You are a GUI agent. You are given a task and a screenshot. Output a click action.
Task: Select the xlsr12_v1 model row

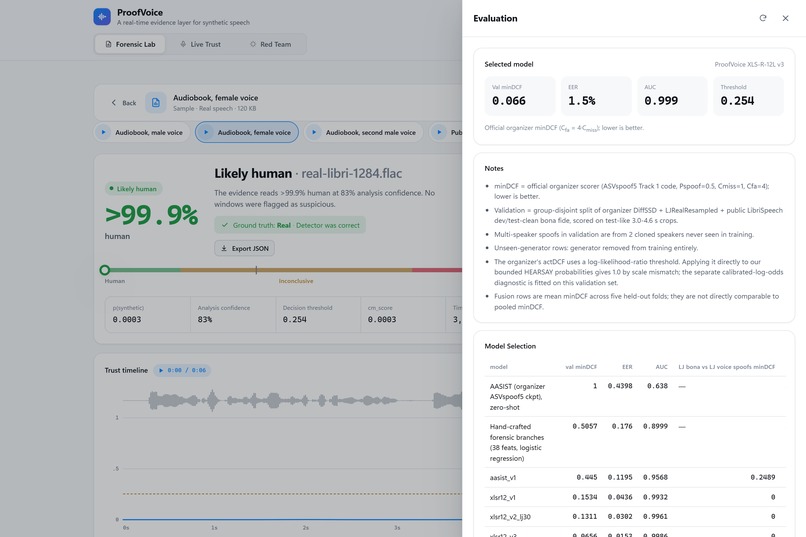pyautogui.click(x=635, y=497)
